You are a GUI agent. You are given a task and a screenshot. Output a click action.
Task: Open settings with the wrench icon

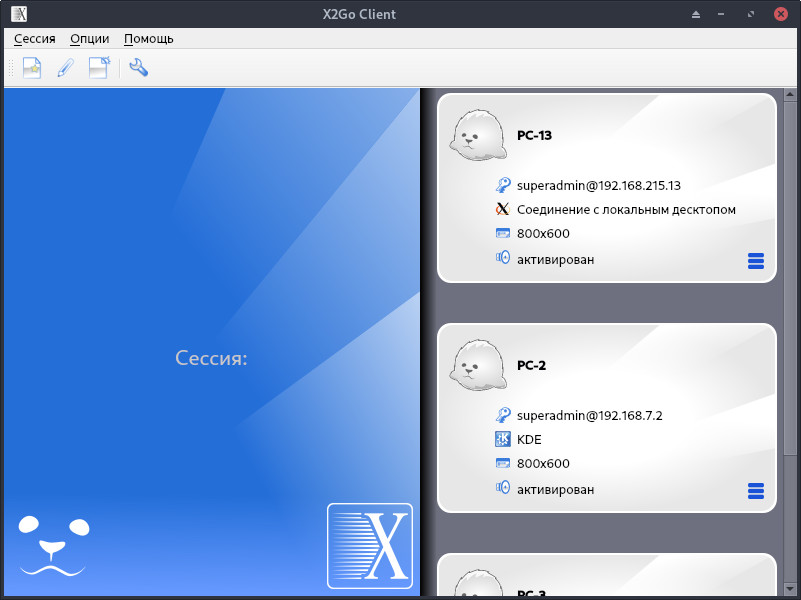tap(138, 68)
